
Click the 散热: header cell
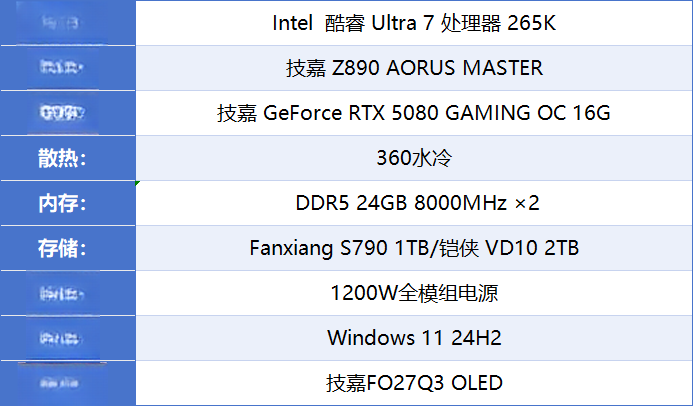(x=68, y=158)
